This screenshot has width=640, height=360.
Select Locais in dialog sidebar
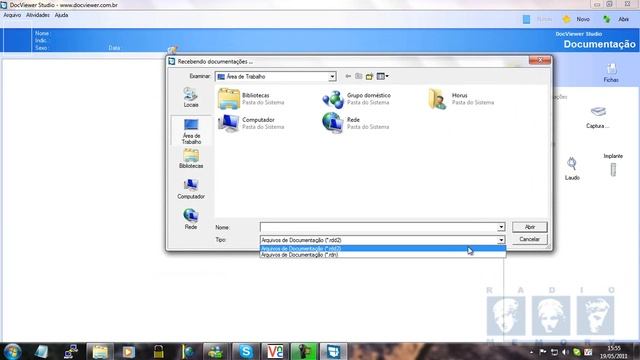191,98
